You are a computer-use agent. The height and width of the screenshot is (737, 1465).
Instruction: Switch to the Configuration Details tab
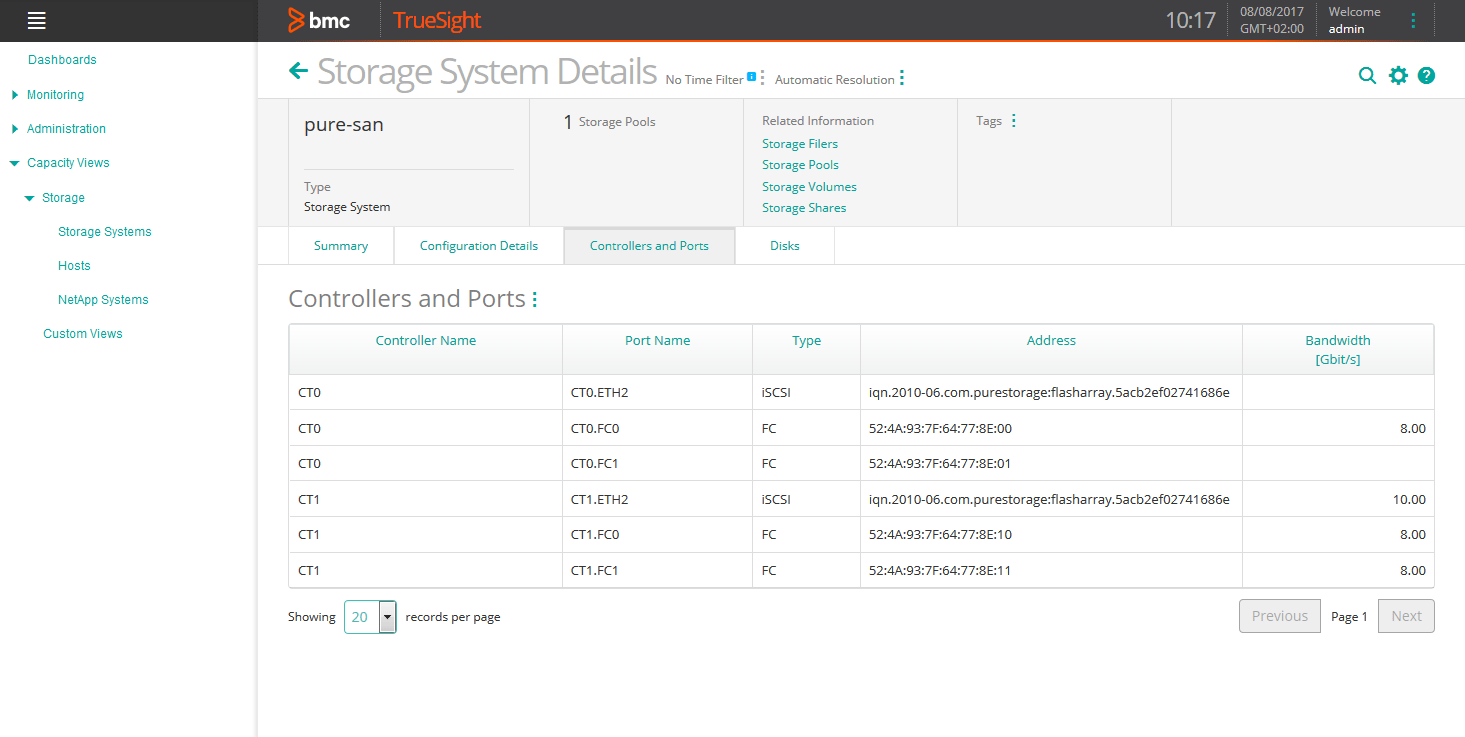(x=479, y=246)
